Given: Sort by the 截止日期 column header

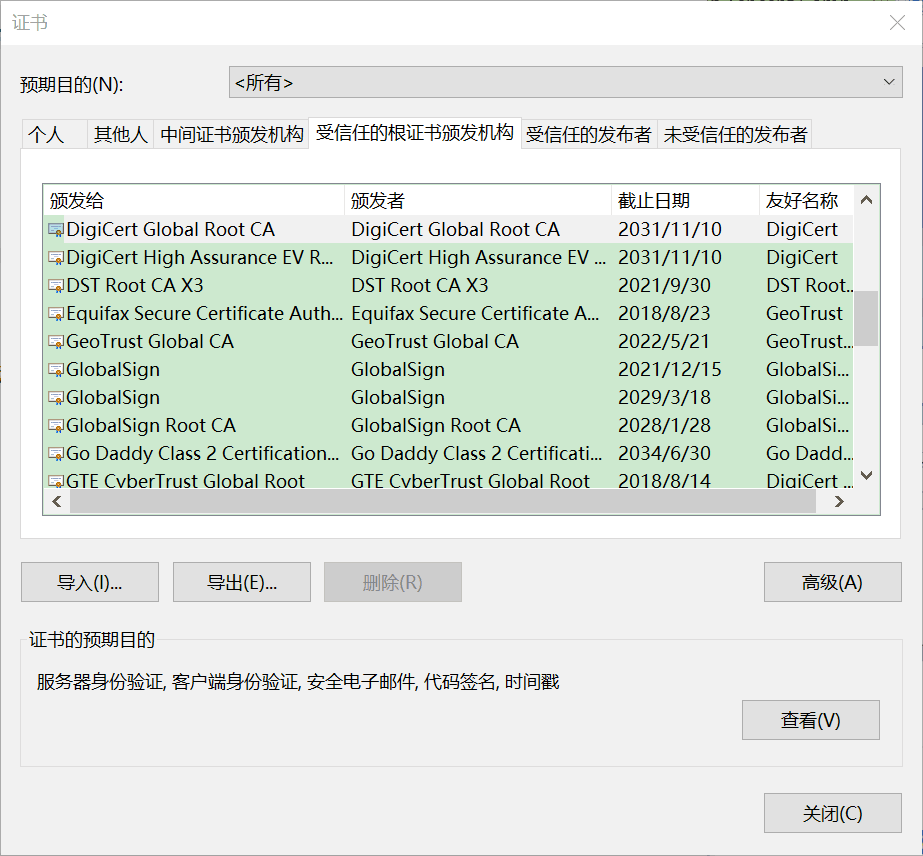Looking at the screenshot, I should [x=686, y=201].
